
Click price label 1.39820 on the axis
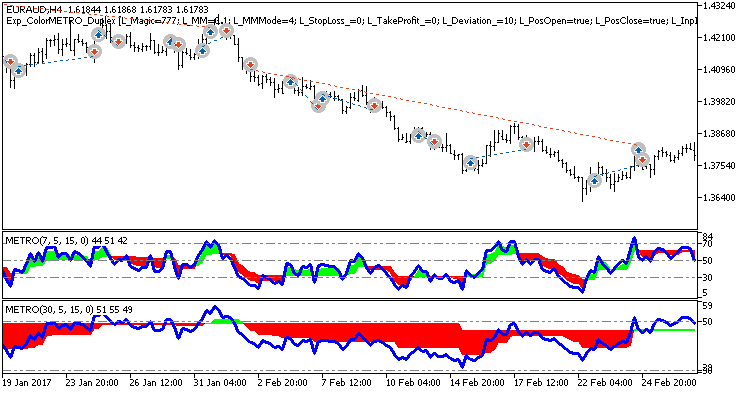[719, 102]
